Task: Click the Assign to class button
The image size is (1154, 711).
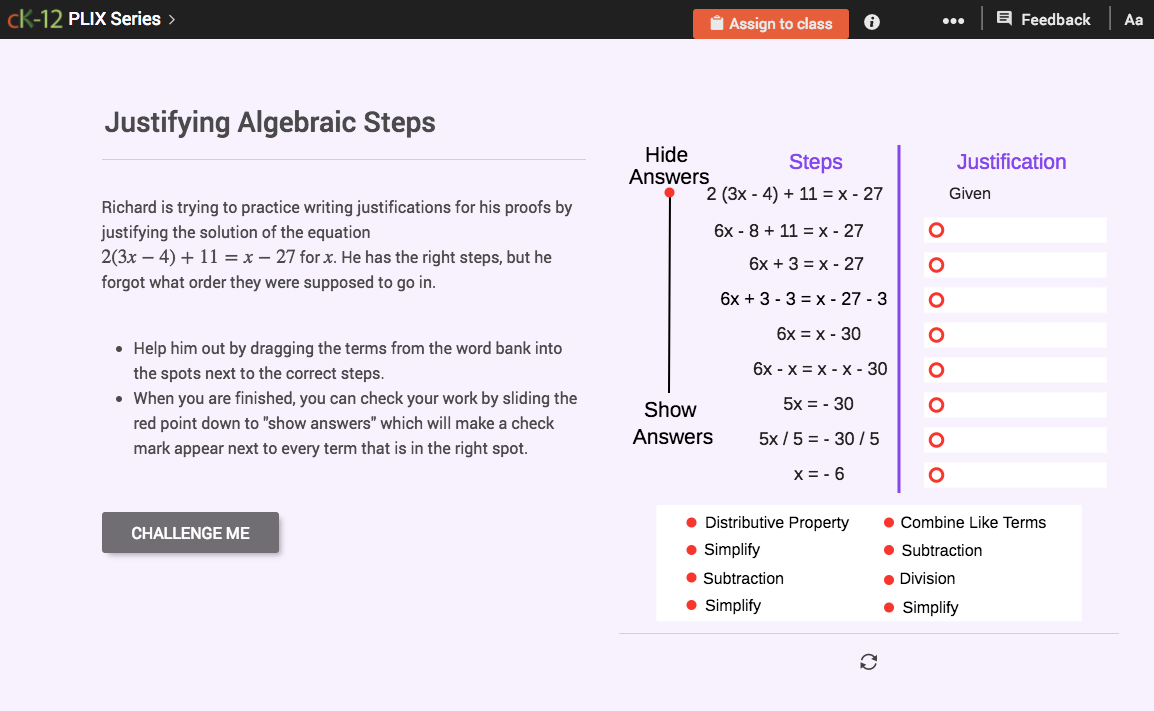Action: pyautogui.click(x=771, y=22)
